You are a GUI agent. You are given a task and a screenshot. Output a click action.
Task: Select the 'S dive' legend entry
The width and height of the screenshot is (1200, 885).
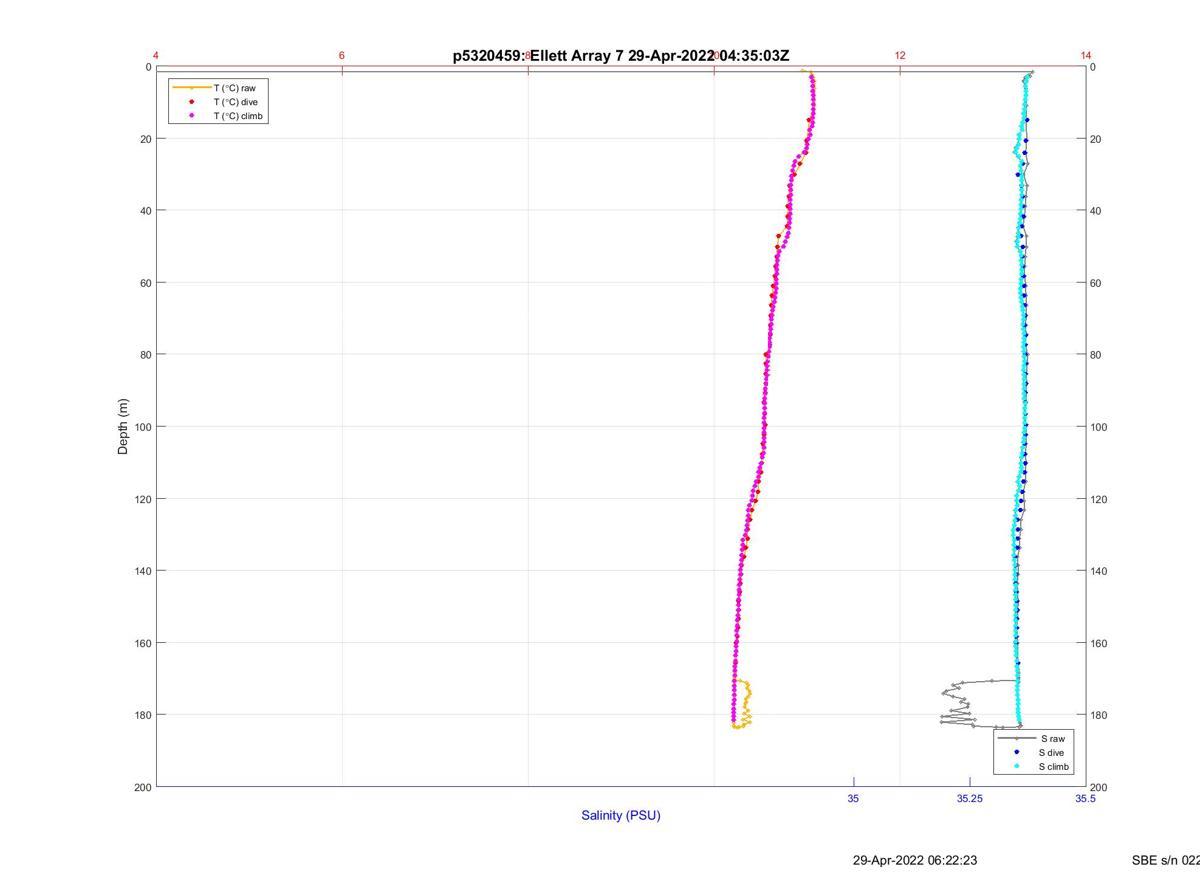pyautogui.click(x=1052, y=752)
